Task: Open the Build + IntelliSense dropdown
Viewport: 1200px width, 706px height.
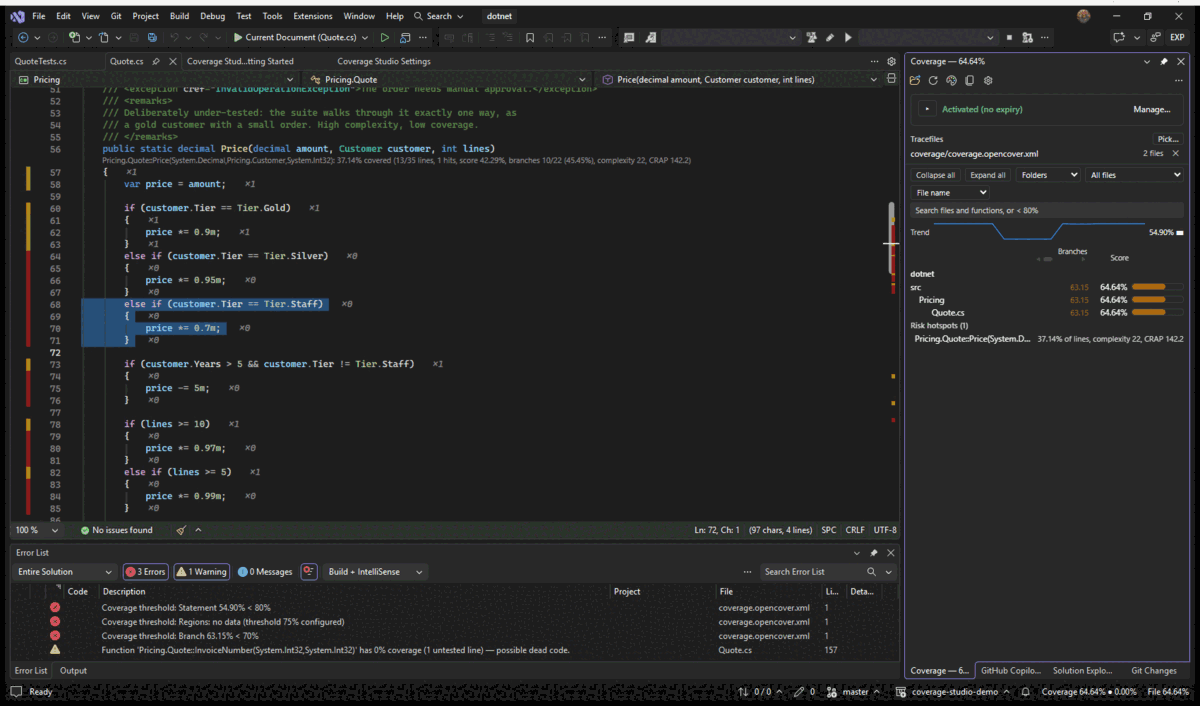Action: (x=375, y=572)
